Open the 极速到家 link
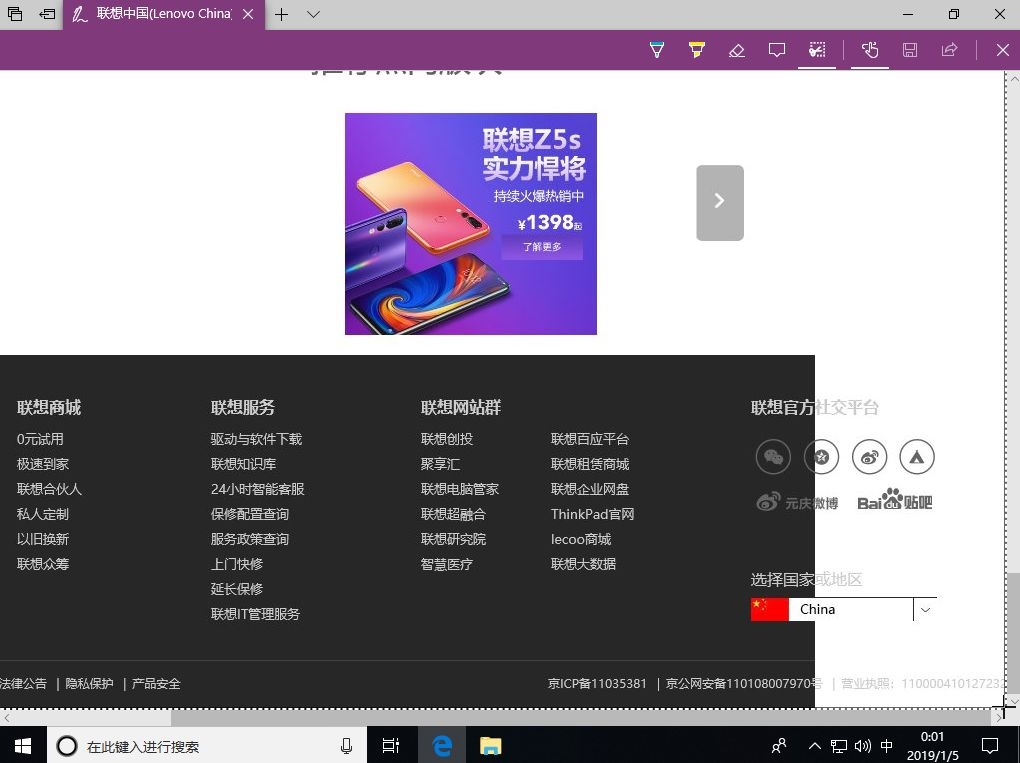Image resolution: width=1020 pixels, height=763 pixels. (x=43, y=464)
